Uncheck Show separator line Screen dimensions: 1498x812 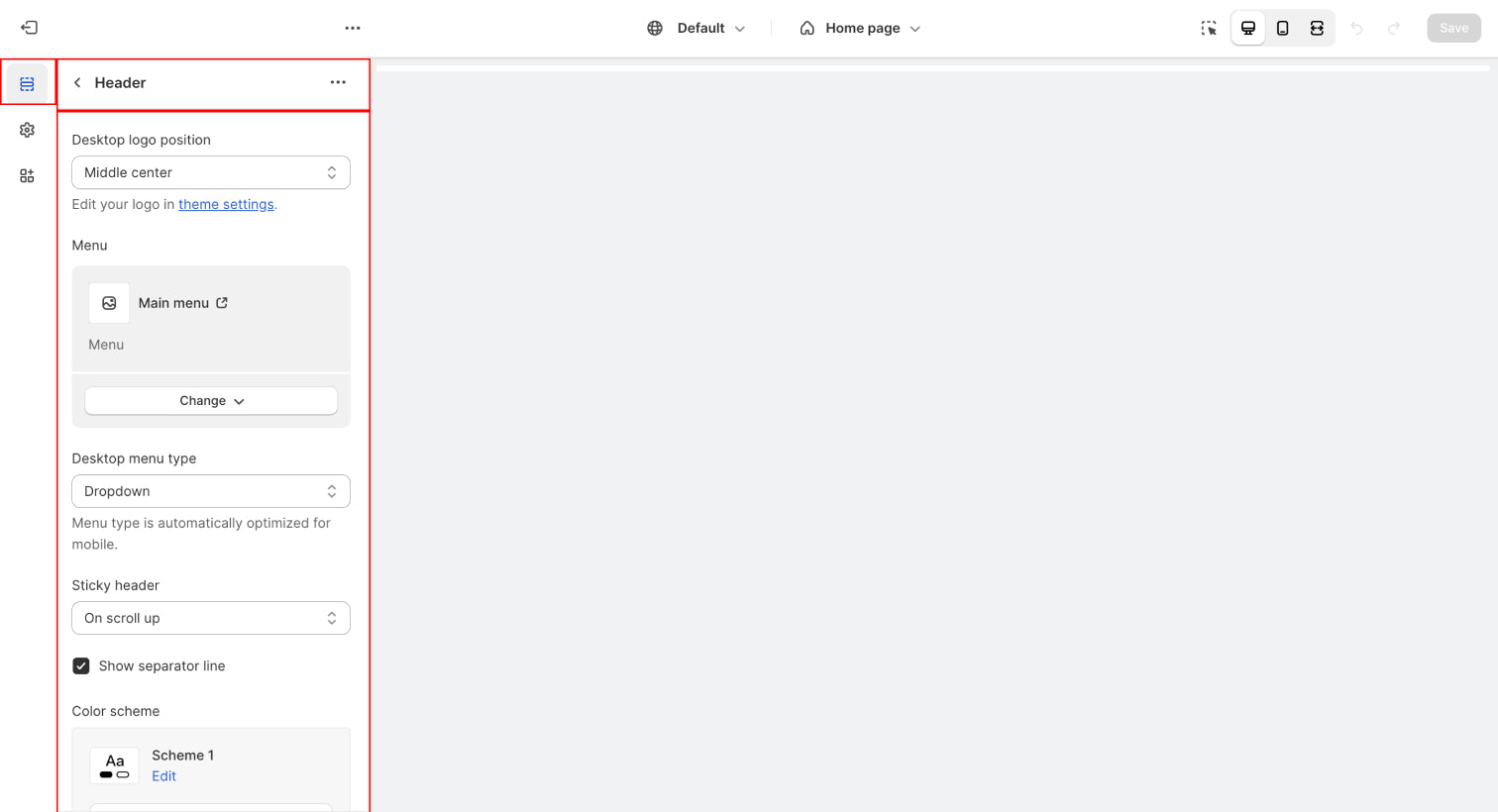(x=81, y=665)
